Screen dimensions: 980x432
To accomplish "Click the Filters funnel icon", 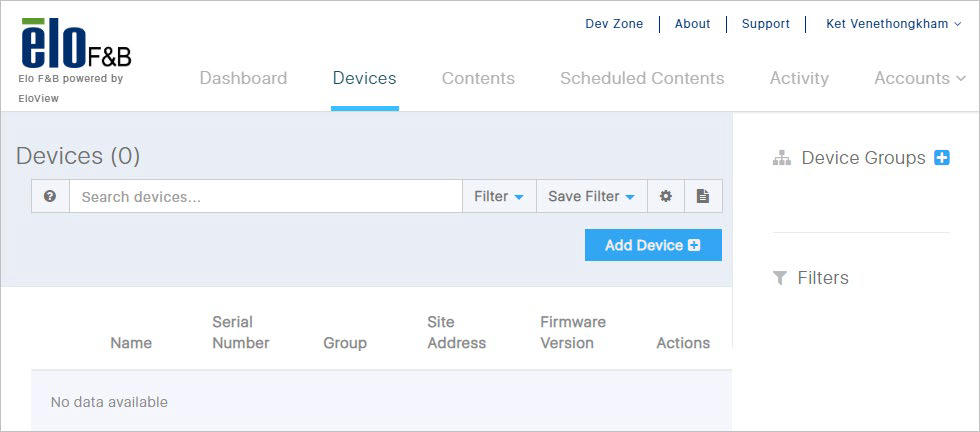I will coord(779,278).
